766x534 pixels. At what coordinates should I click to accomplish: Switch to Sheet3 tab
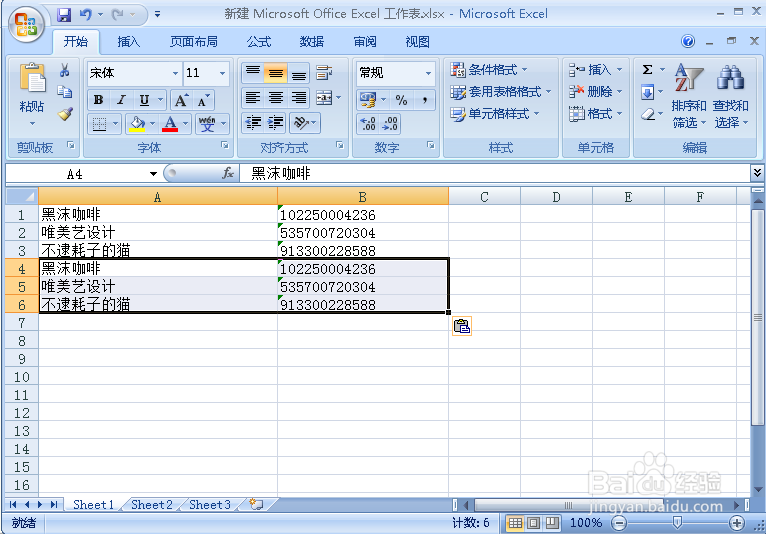pyautogui.click(x=210, y=505)
